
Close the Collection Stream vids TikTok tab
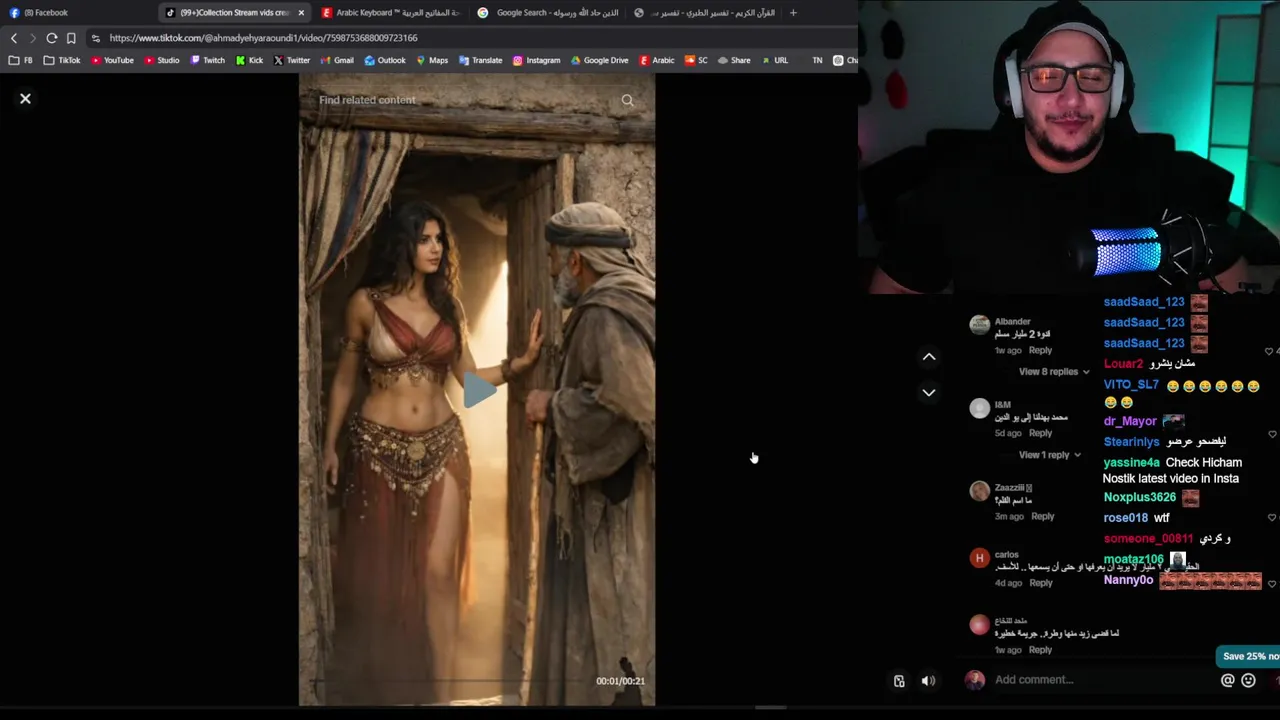[301, 13]
